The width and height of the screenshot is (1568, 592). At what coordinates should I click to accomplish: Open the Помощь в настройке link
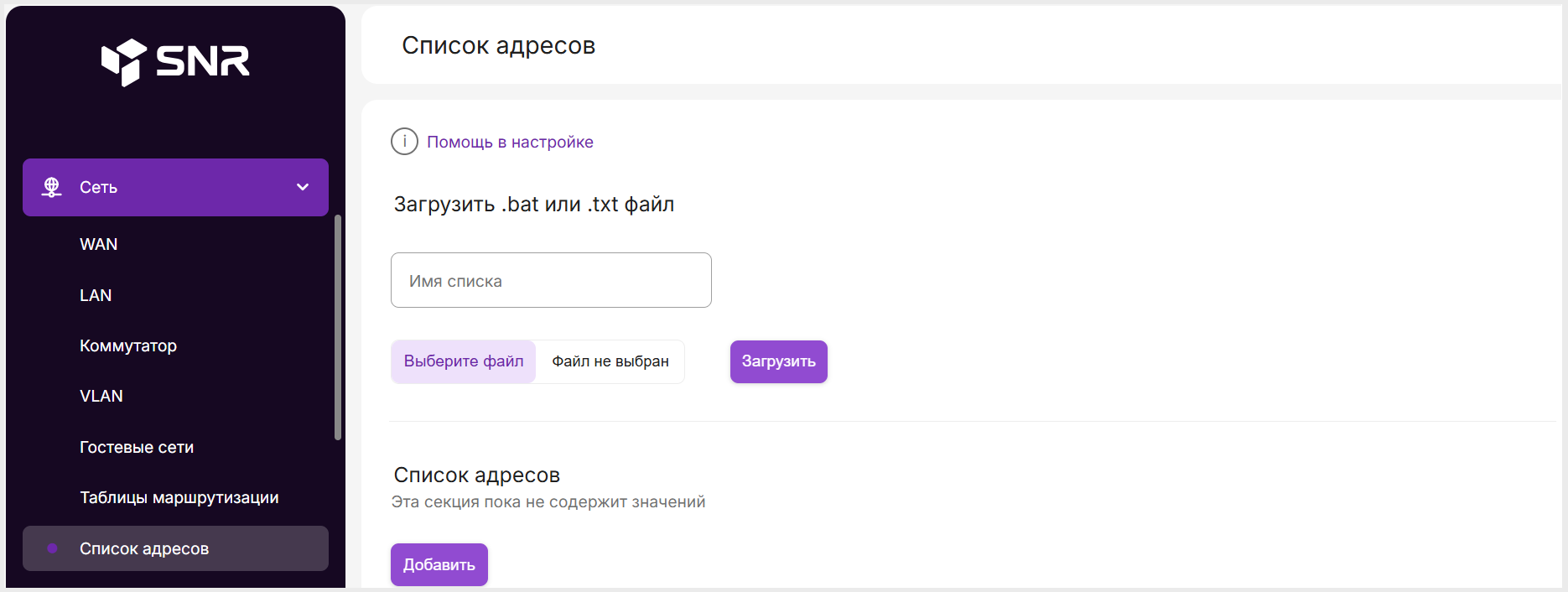(510, 142)
